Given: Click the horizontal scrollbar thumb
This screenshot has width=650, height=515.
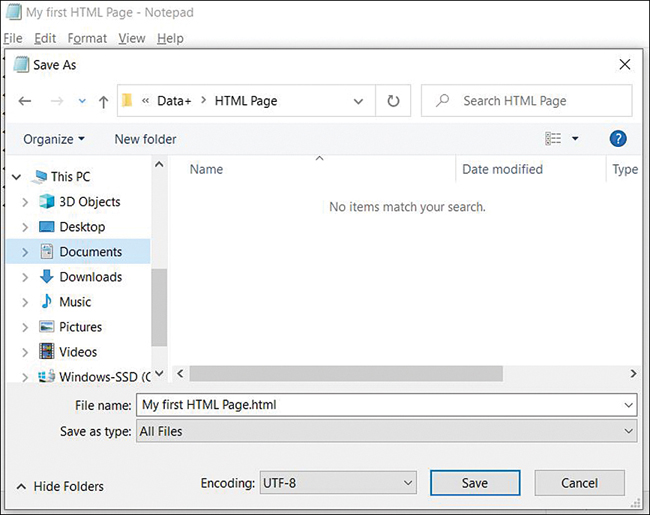Looking at the screenshot, I should (346, 374).
